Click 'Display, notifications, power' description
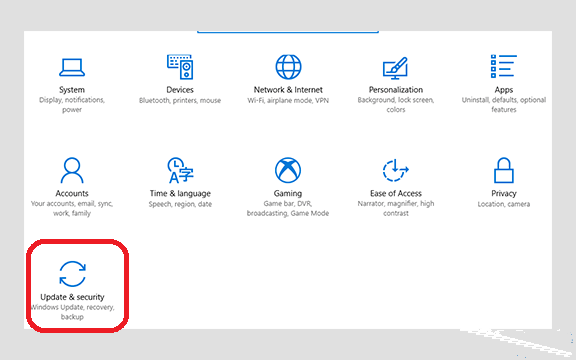The width and height of the screenshot is (576, 360). coord(72,105)
